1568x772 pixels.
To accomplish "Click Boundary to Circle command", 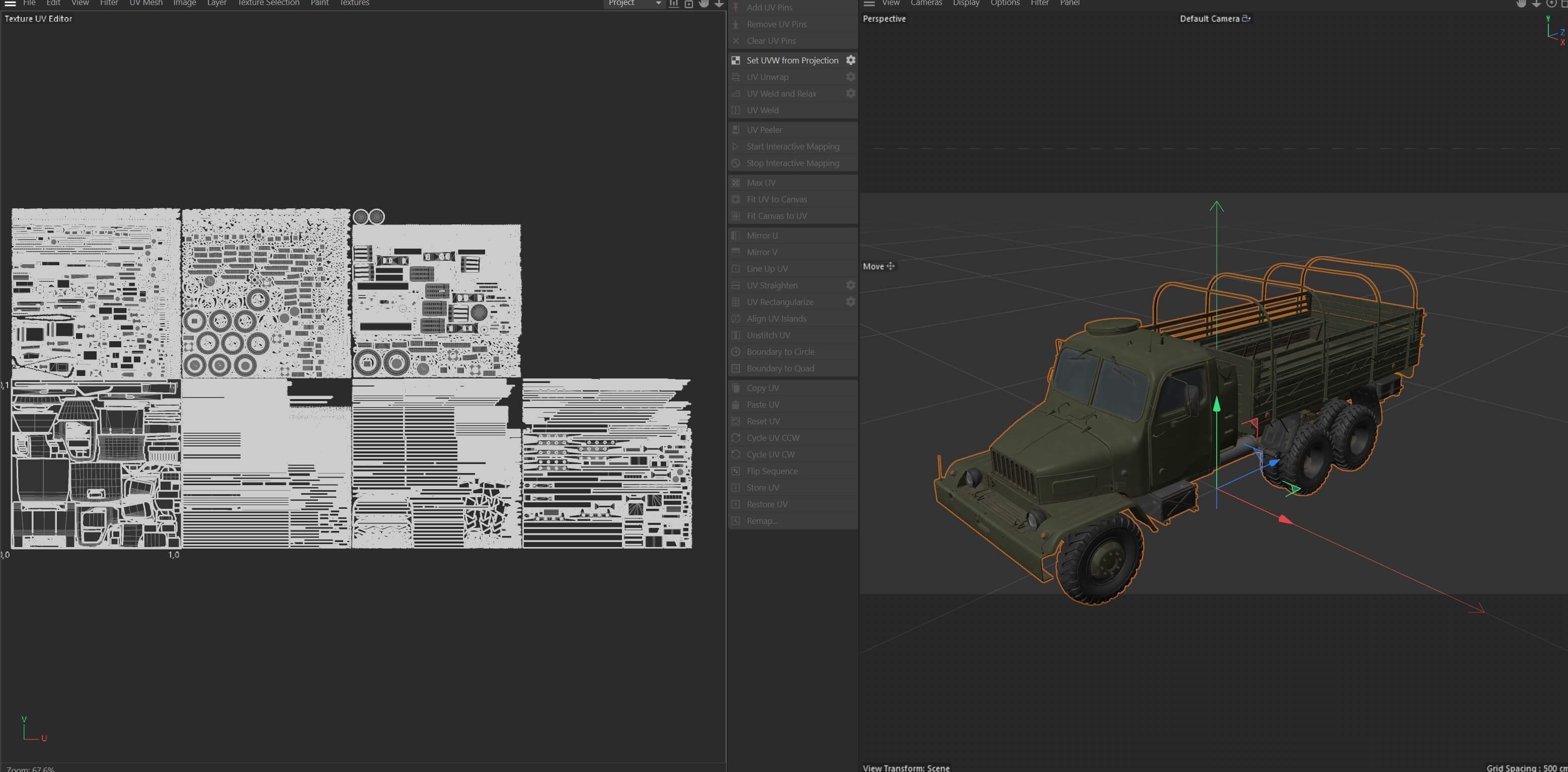I will point(792,351).
